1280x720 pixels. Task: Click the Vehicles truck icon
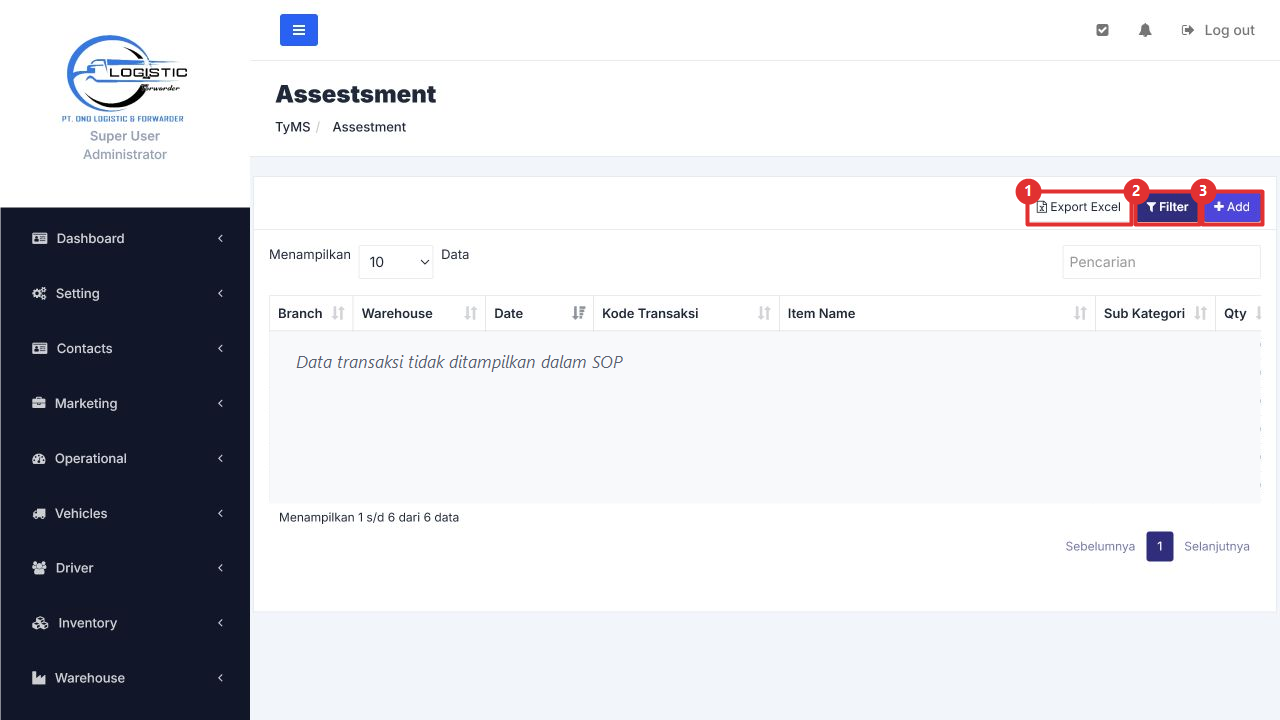40,513
